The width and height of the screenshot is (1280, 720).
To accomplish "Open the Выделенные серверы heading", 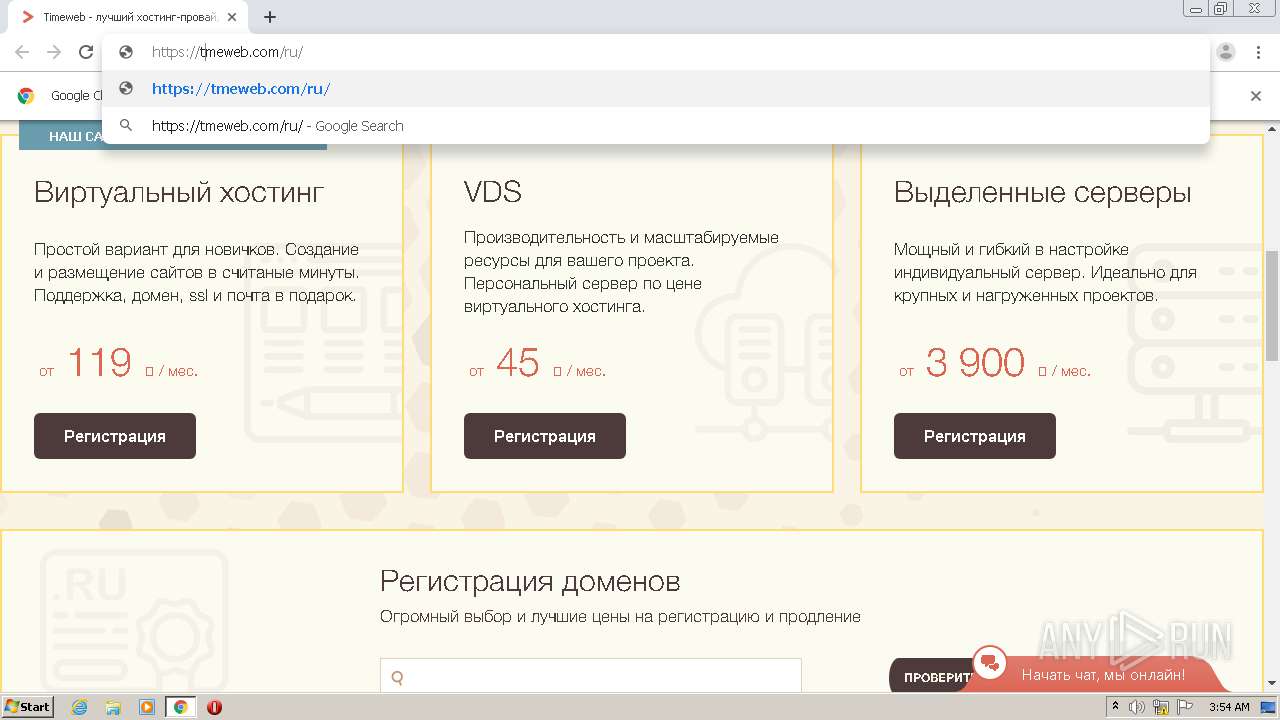I will tap(1043, 193).
